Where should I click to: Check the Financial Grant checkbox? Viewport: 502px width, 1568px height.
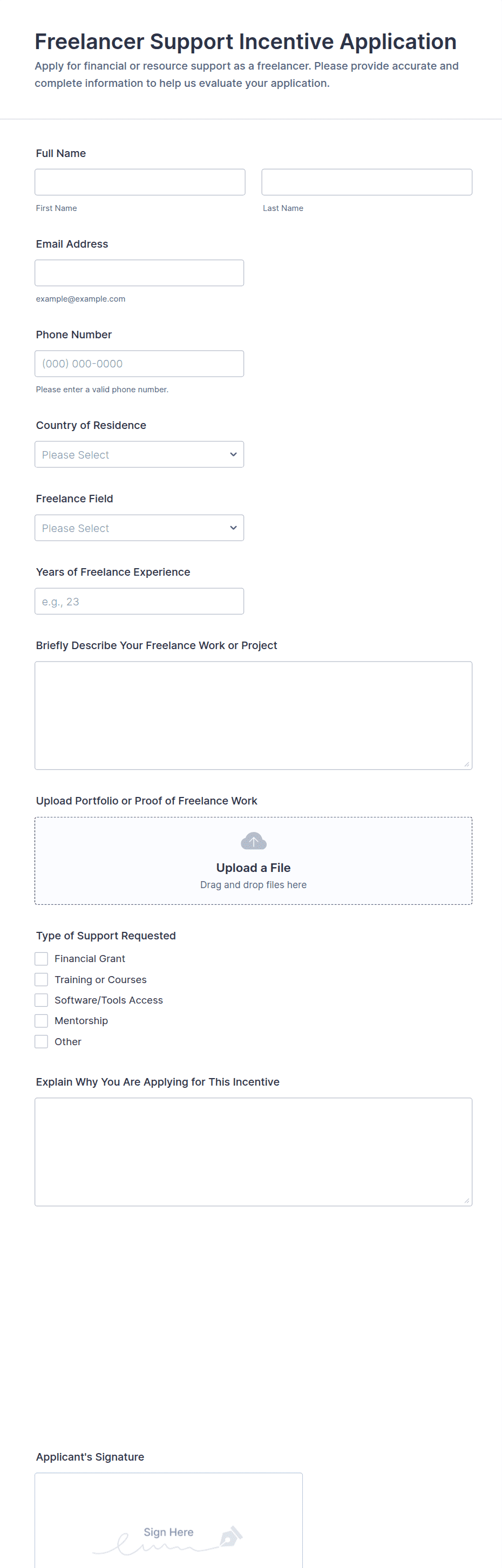(42, 959)
